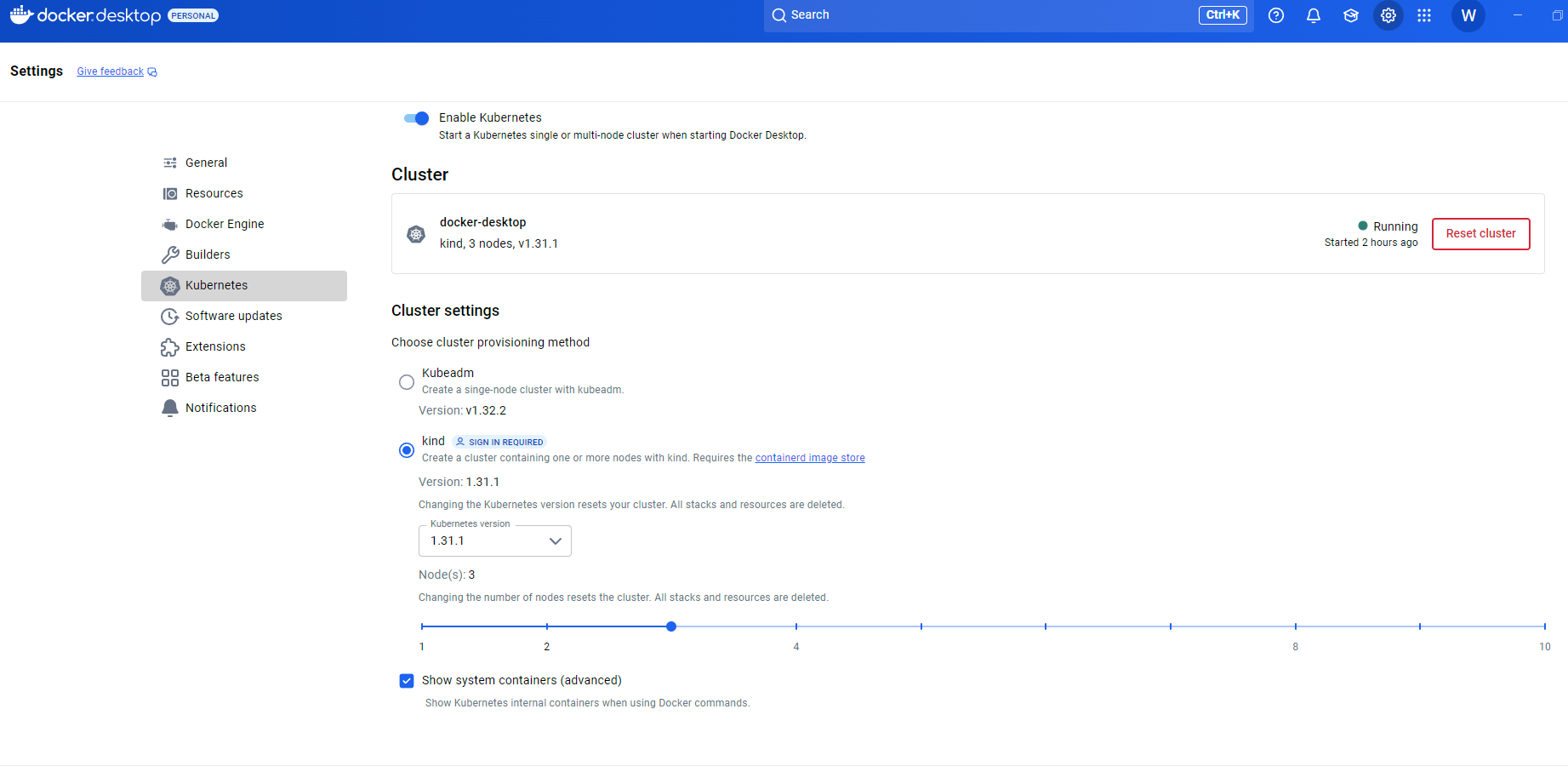The height and width of the screenshot is (772, 1568).
Task: Open the containerd image store link
Action: pyautogui.click(x=809, y=457)
